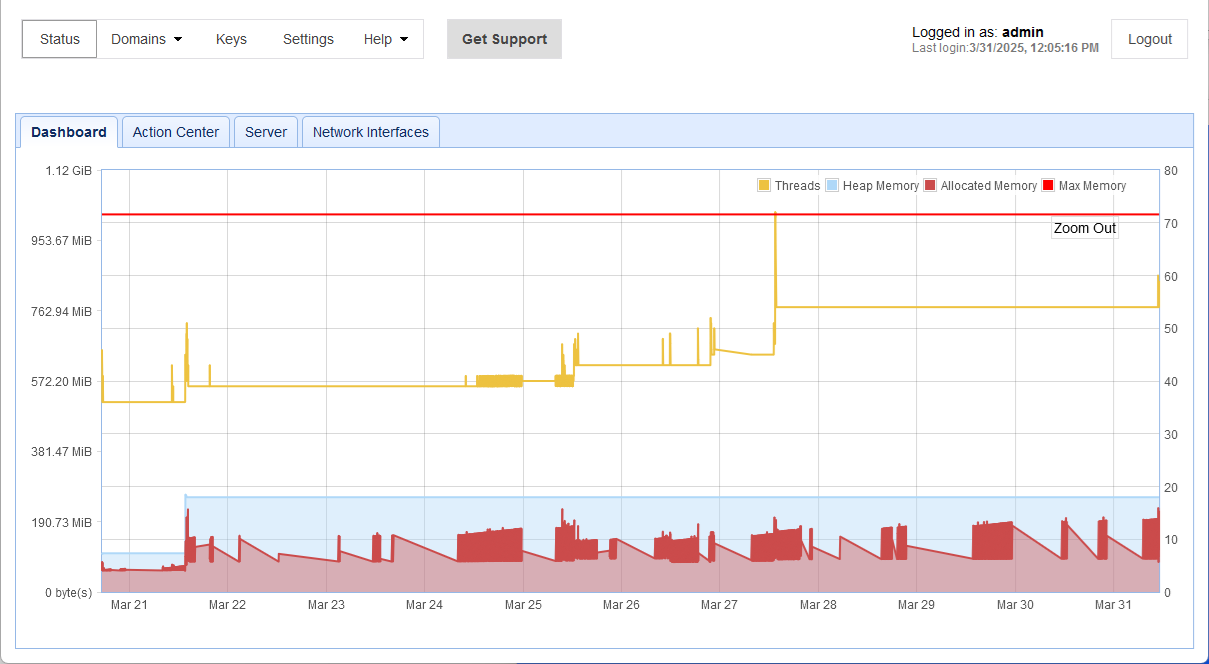Toggle the Max Memory red swatch

pos(1048,186)
